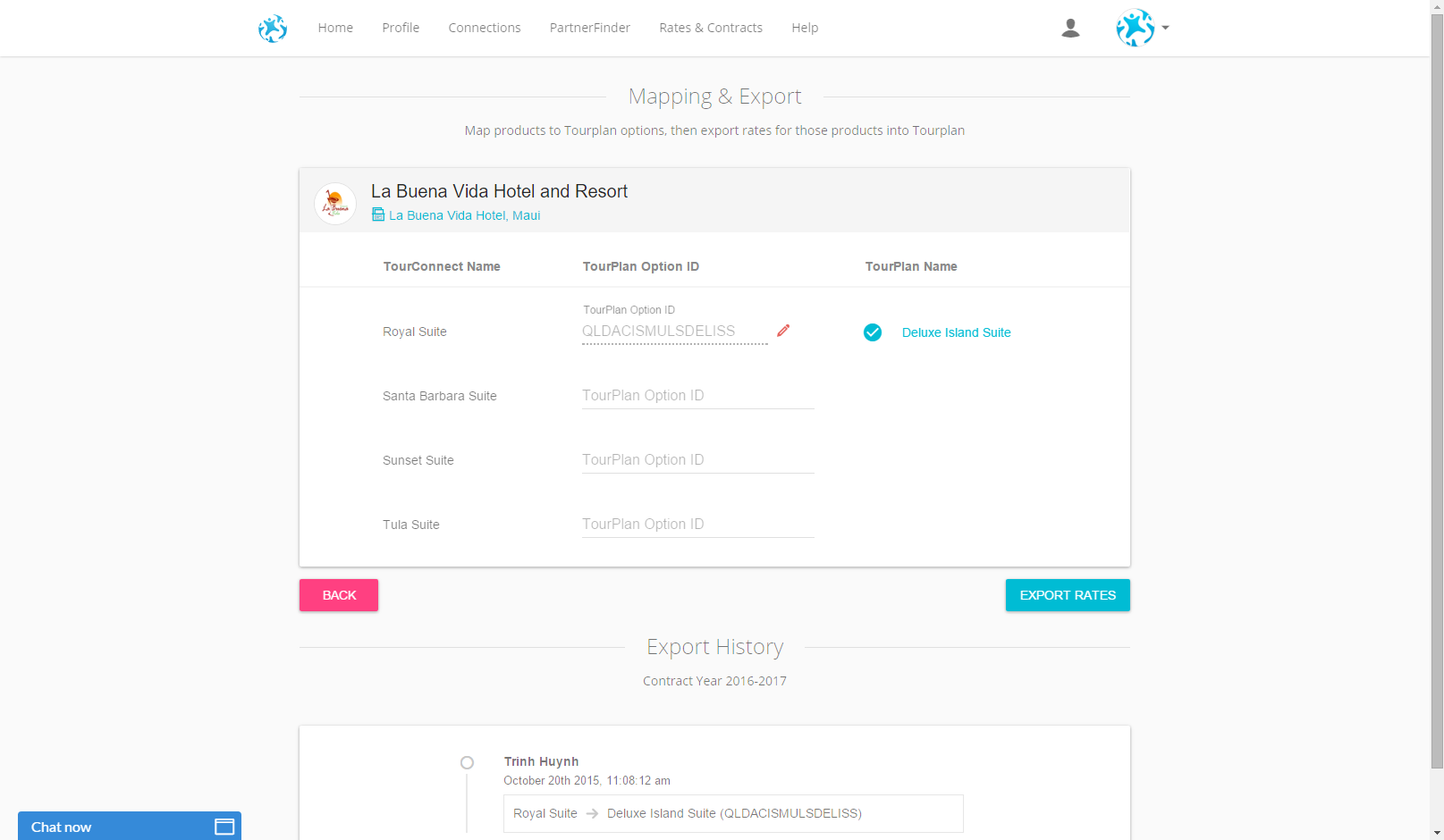Click the company logo avatar in navbar

[1135, 28]
